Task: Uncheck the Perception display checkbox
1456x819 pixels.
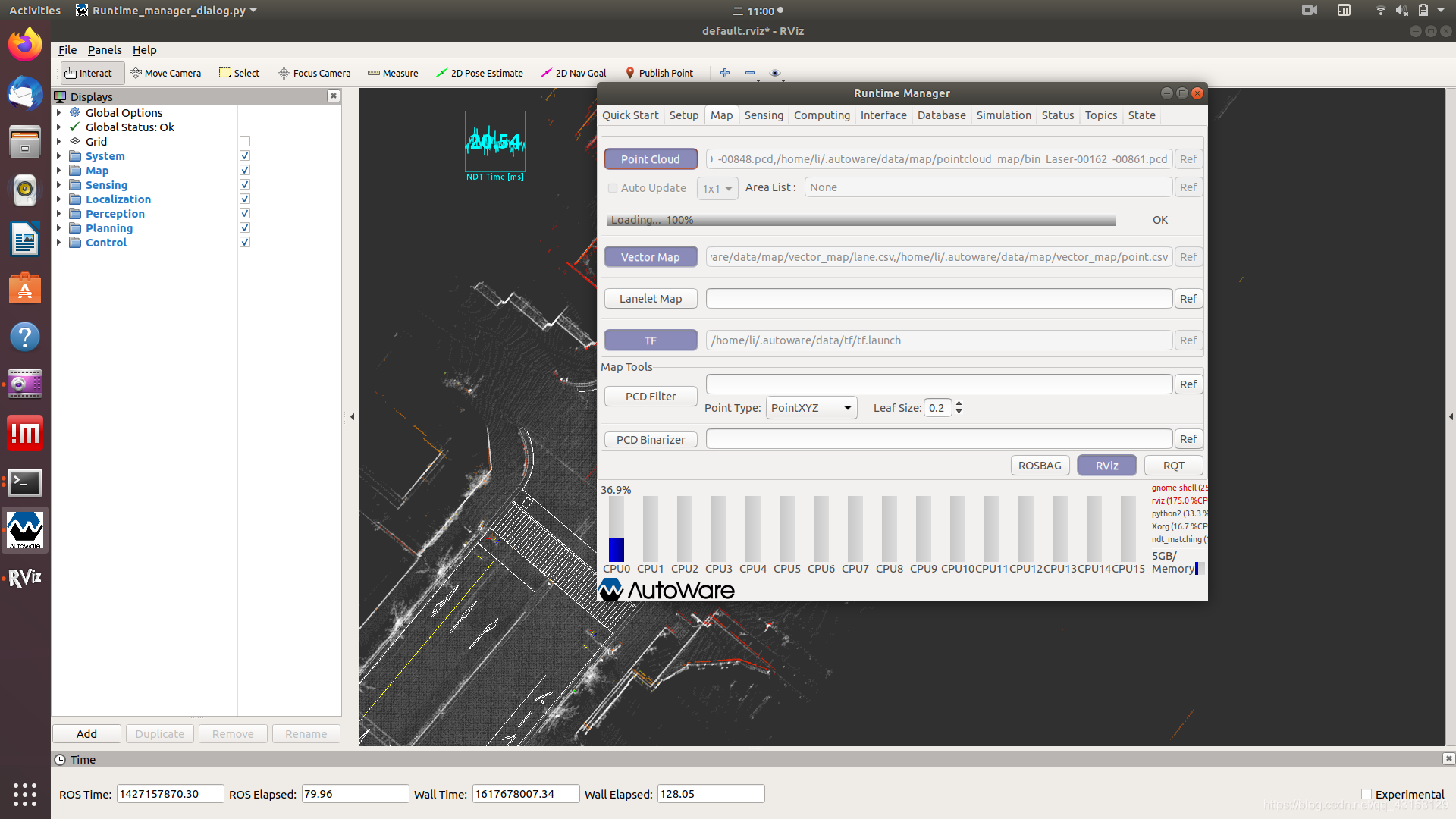Action: [244, 213]
